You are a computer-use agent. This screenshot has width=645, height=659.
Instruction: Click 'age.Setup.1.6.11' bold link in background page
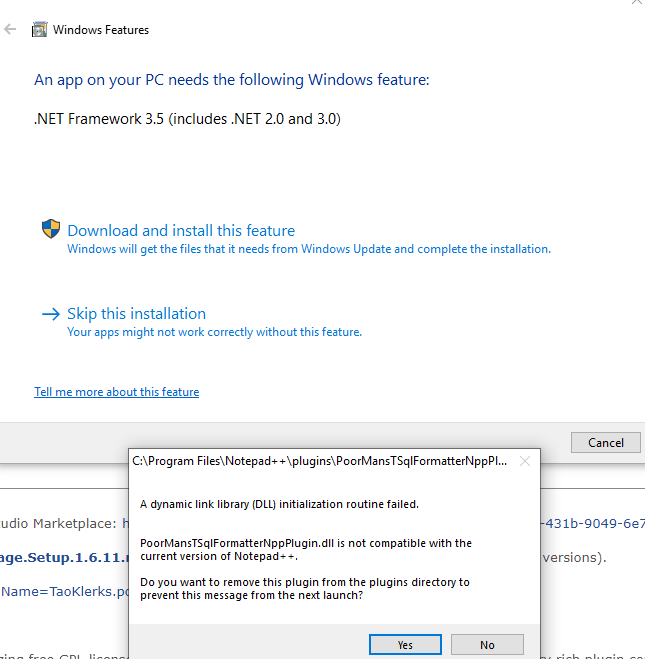pyautogui.click(x=64, y=558)
